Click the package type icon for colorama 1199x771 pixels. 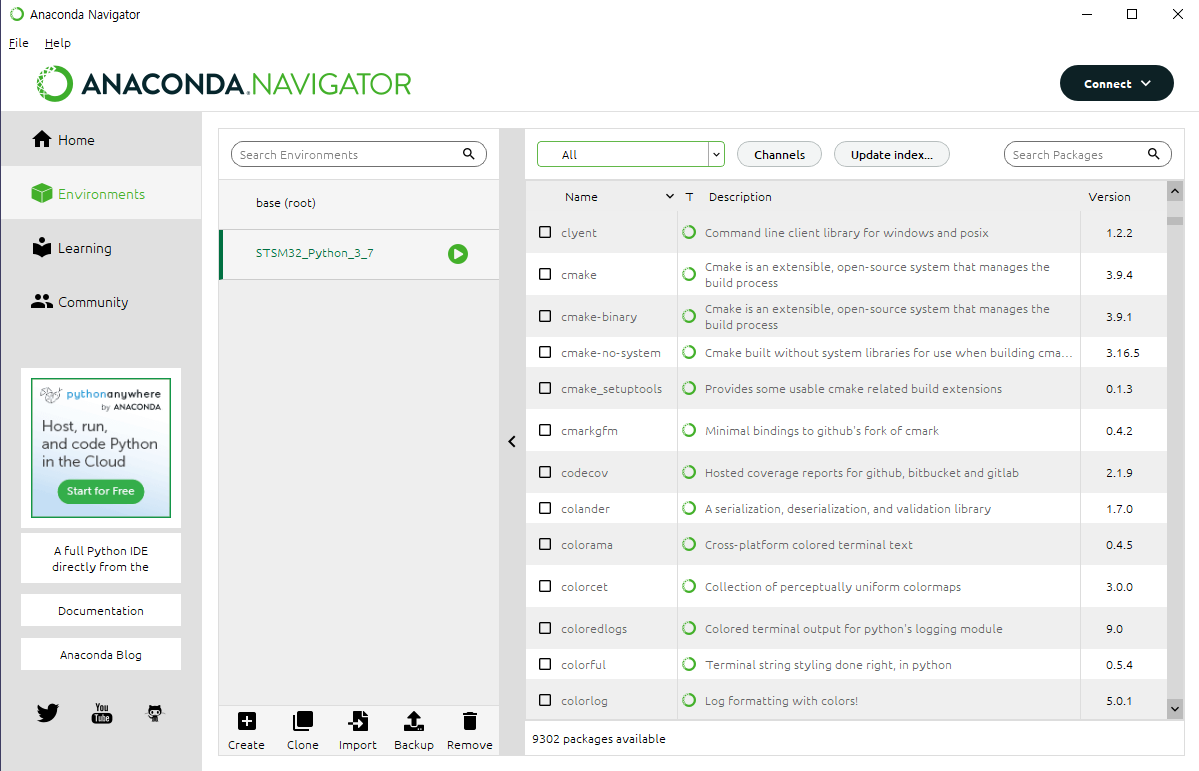(689, 544)
